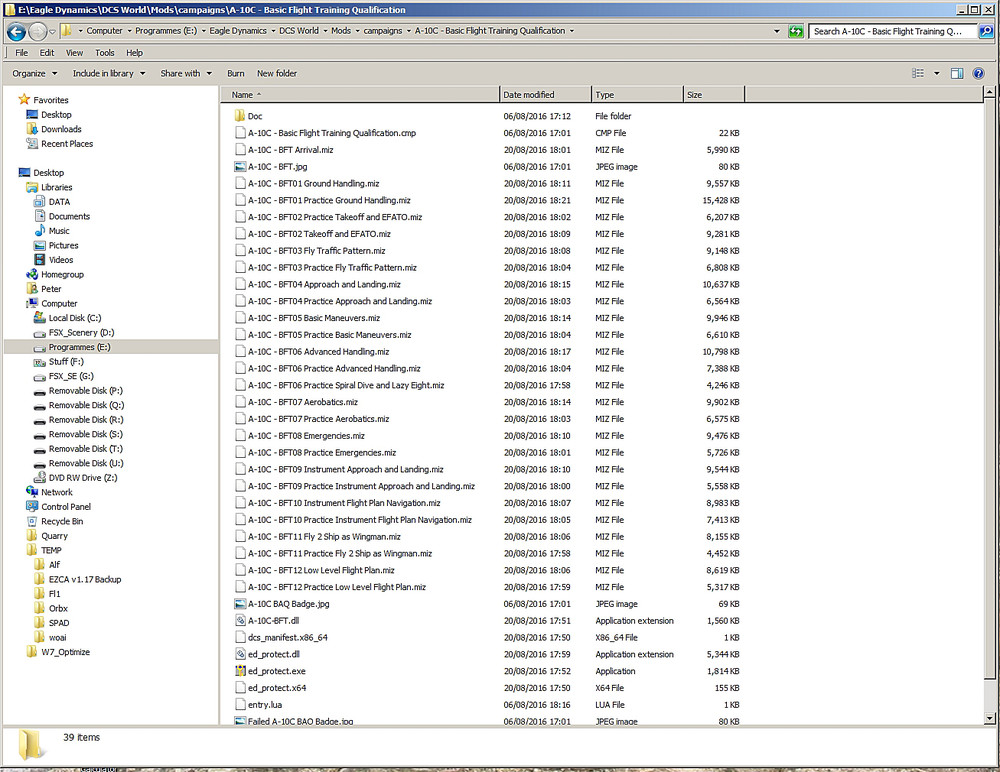Image resolution: width=1000 pixels, height=772 pixels.
Task: Expand the recent pages dropdown next to Forward
Action: [x=52, y=31]
